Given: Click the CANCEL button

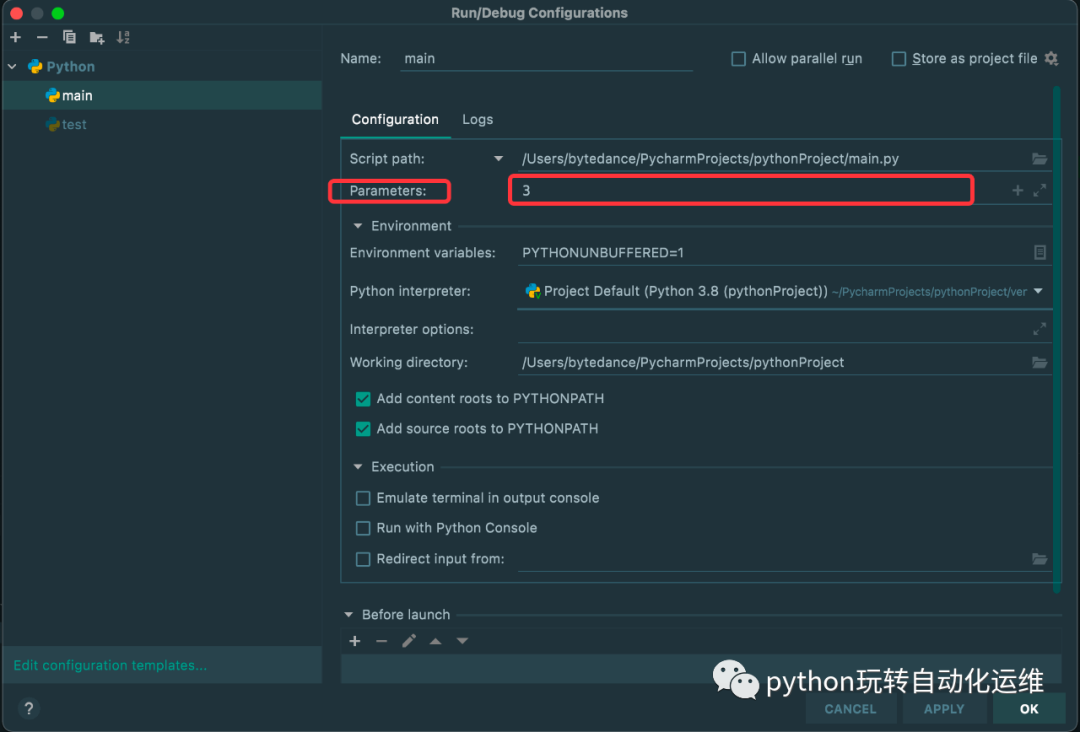Looking at the screenshot, I should click(x=851, y=709).
